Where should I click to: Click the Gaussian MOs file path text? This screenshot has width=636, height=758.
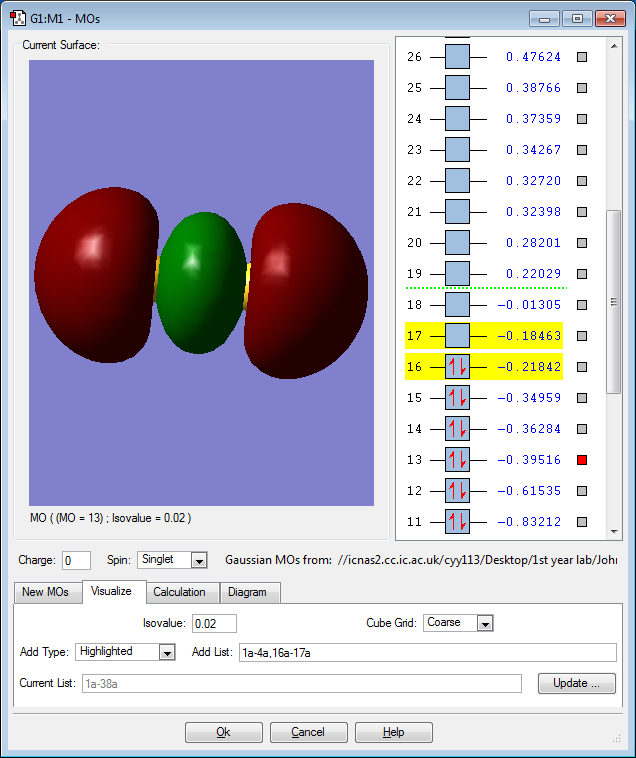tap(477, 560)
